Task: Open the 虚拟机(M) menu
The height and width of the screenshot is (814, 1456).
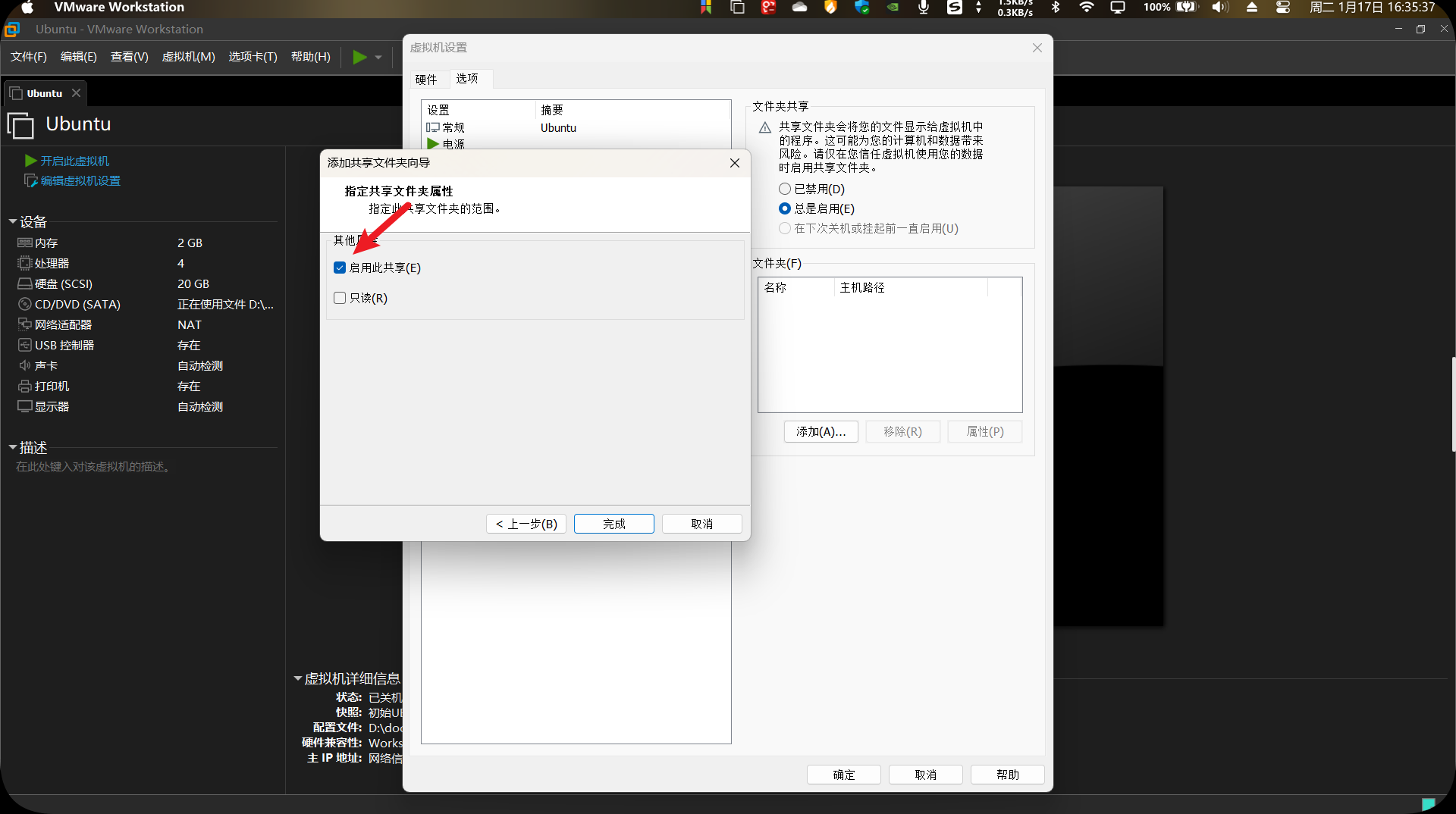Action: click(x=189, y=57)
